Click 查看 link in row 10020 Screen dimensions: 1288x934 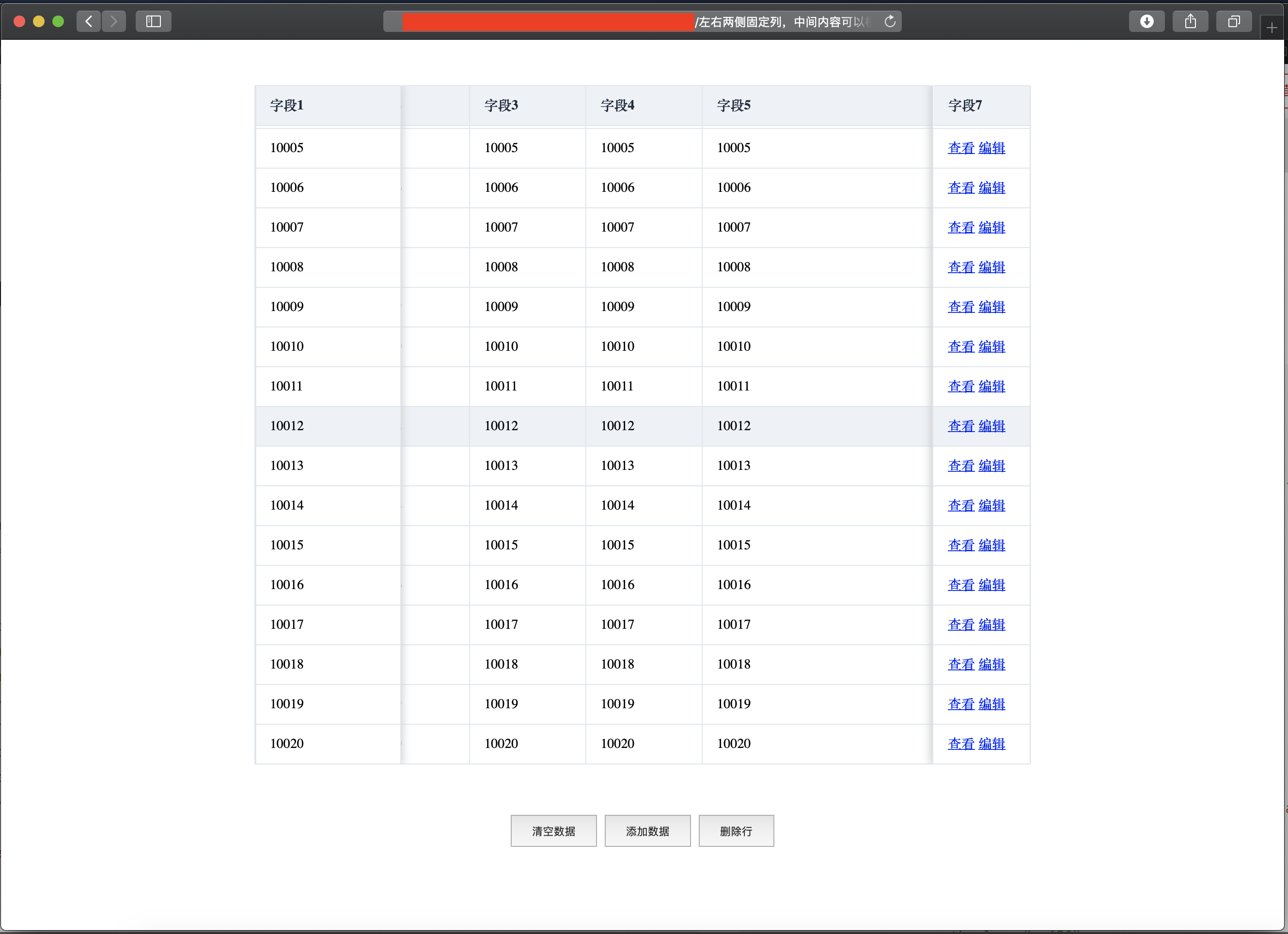960,744
